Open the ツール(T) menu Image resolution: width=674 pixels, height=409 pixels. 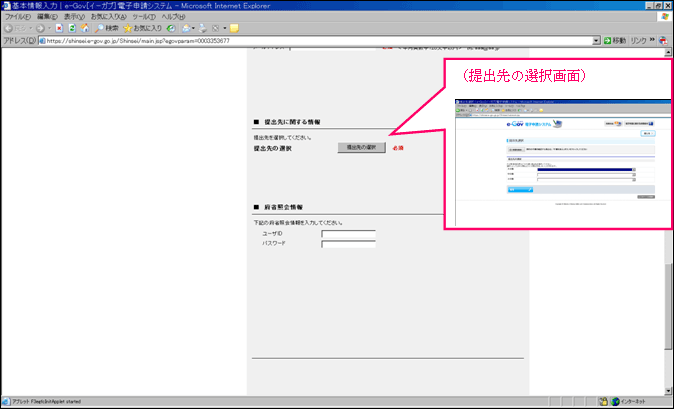143,17
